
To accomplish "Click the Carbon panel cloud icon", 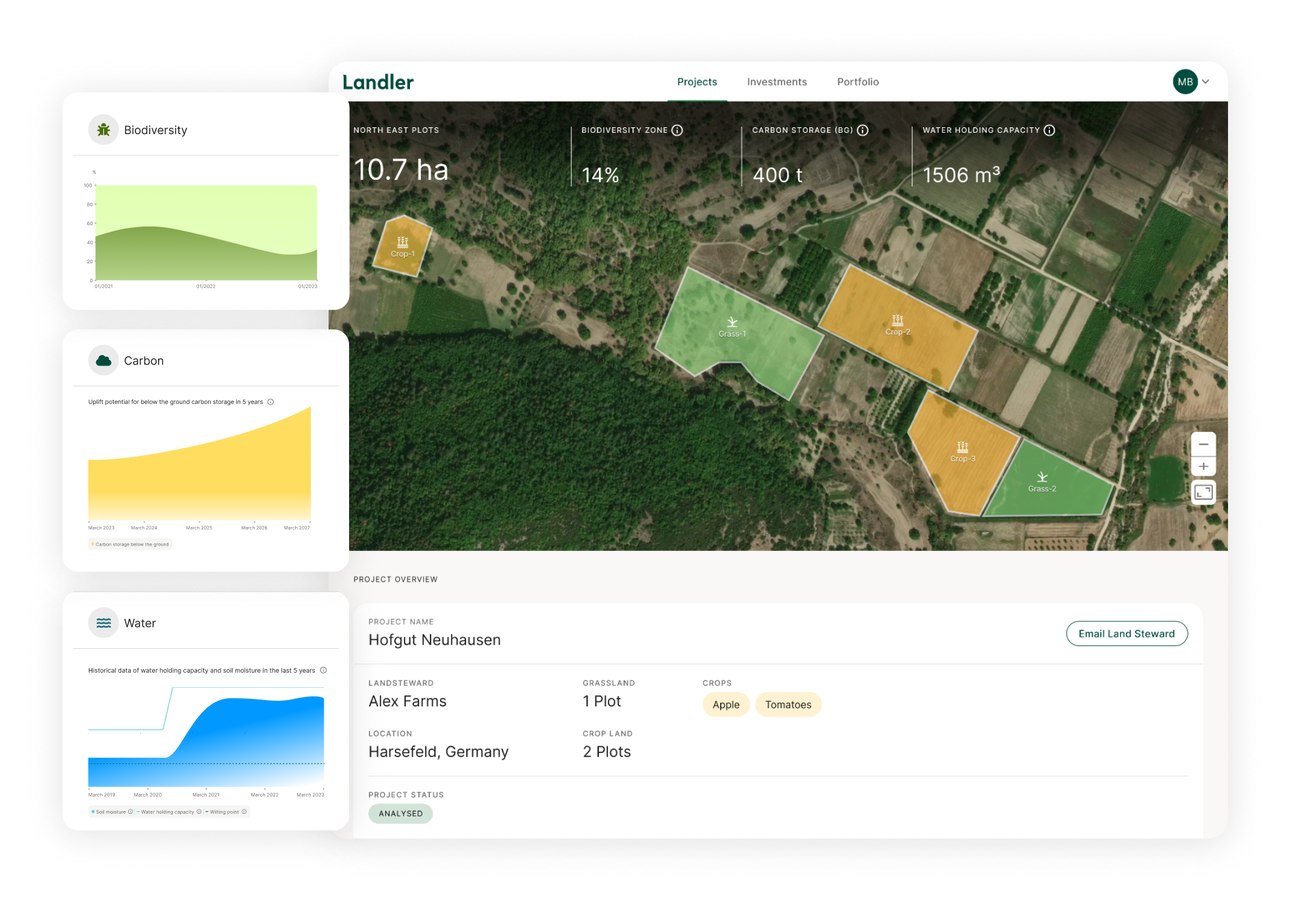I will tap(103, 360).
